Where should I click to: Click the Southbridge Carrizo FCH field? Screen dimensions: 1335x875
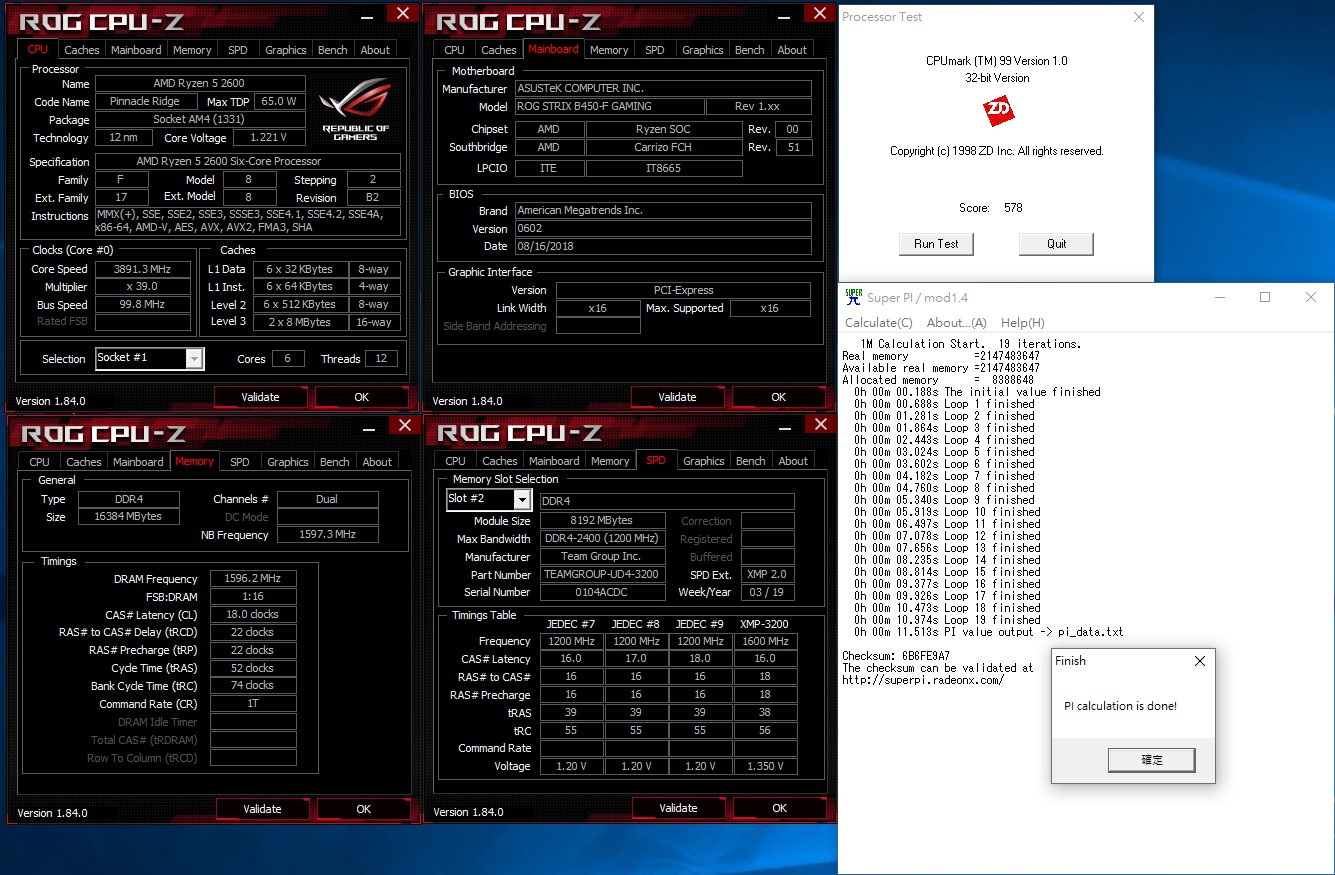(664, 147)
